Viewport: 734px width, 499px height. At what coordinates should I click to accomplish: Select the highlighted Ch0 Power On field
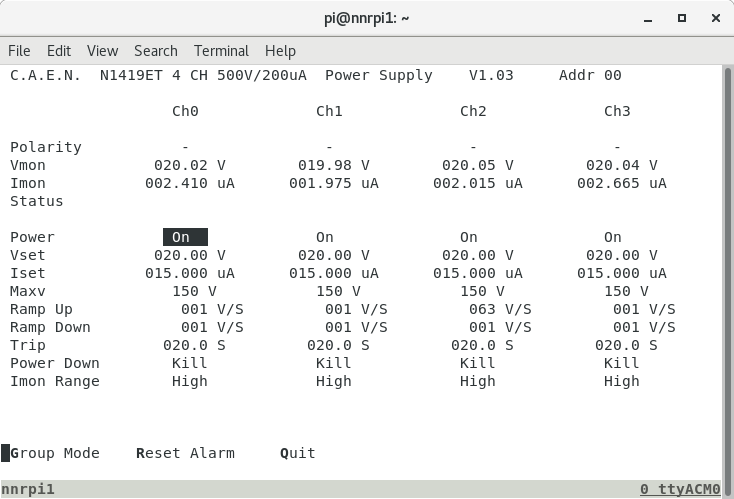click(185, 237)
